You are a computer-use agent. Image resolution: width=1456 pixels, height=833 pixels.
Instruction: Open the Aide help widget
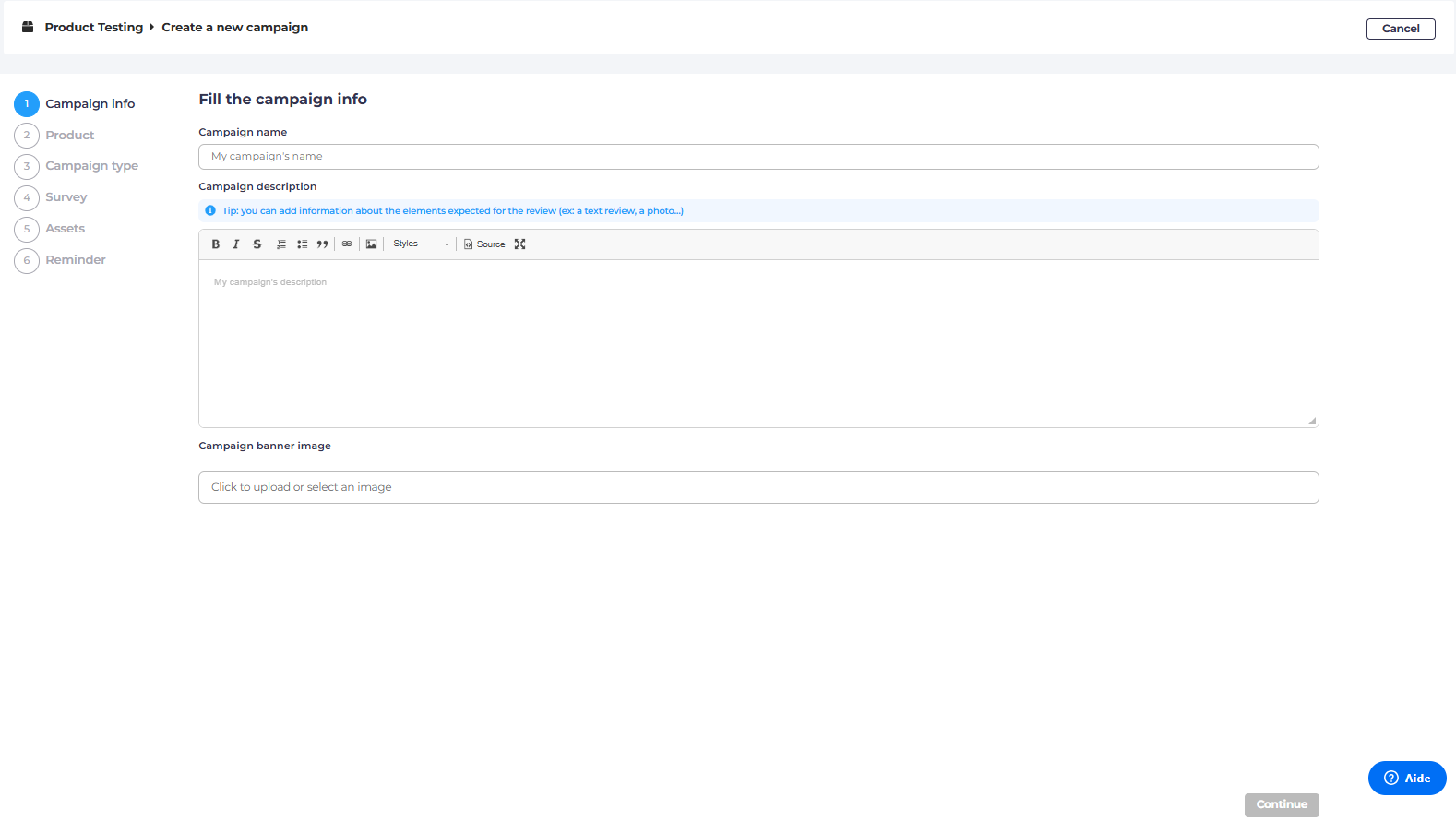[x=1407, y=779]
